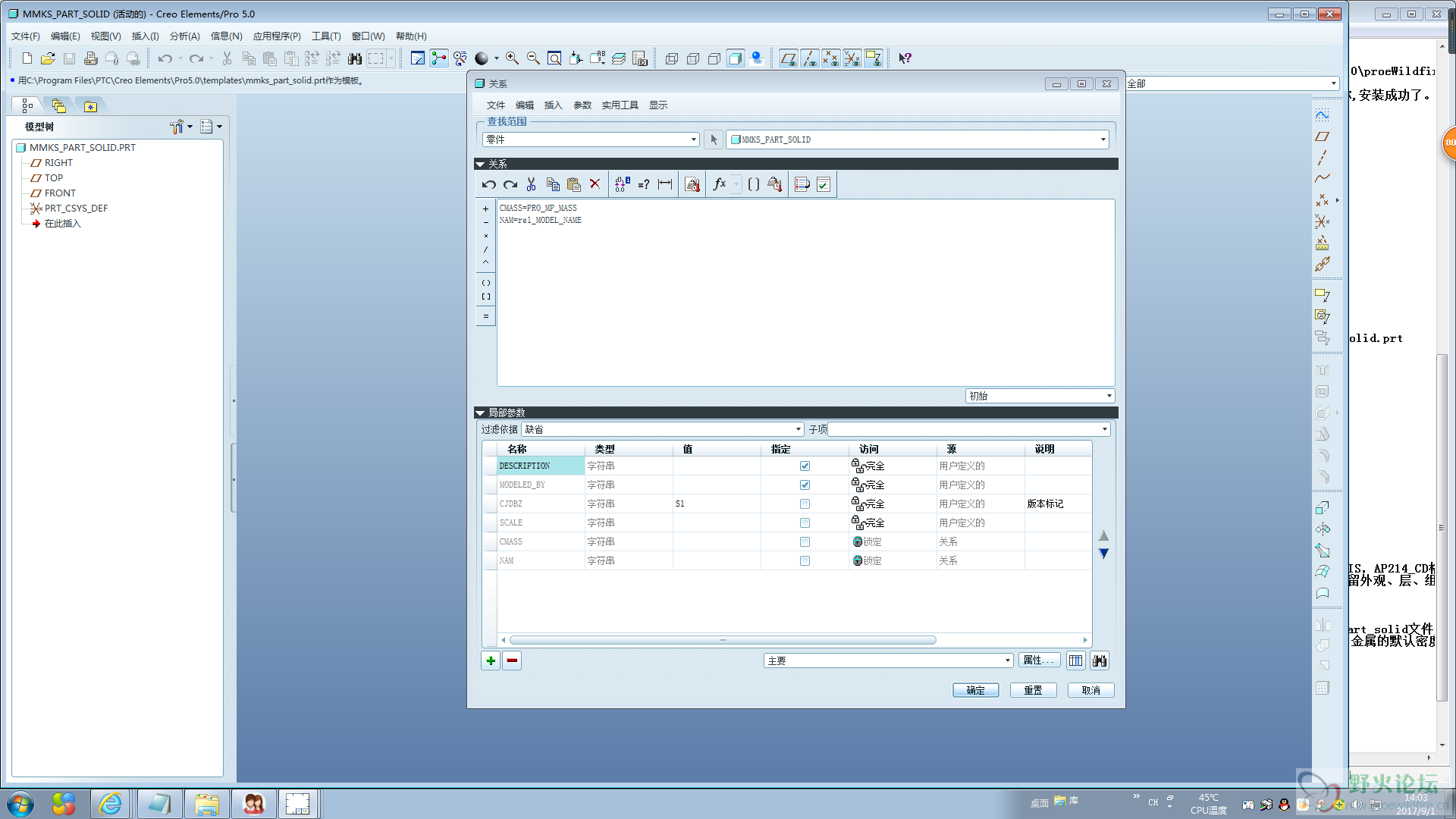Toggle designate checkbox for CJDBZ
Image resolution: width=1456 pixels, height=819 pixels.
(x=805, y=504)
